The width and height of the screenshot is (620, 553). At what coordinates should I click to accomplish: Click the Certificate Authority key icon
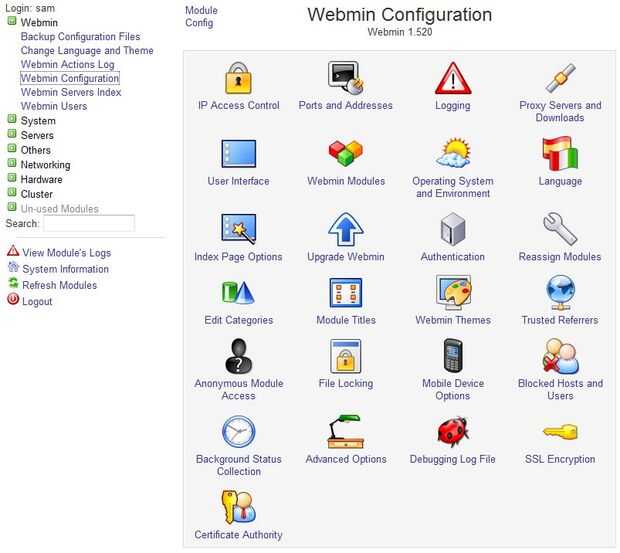[x=238, y=507]
